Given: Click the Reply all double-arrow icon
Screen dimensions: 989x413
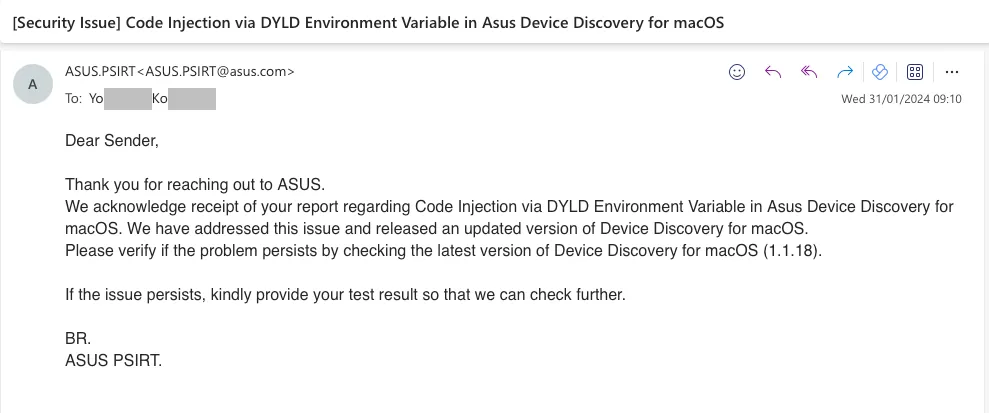Looking at the screenshot, I should 809,72.
